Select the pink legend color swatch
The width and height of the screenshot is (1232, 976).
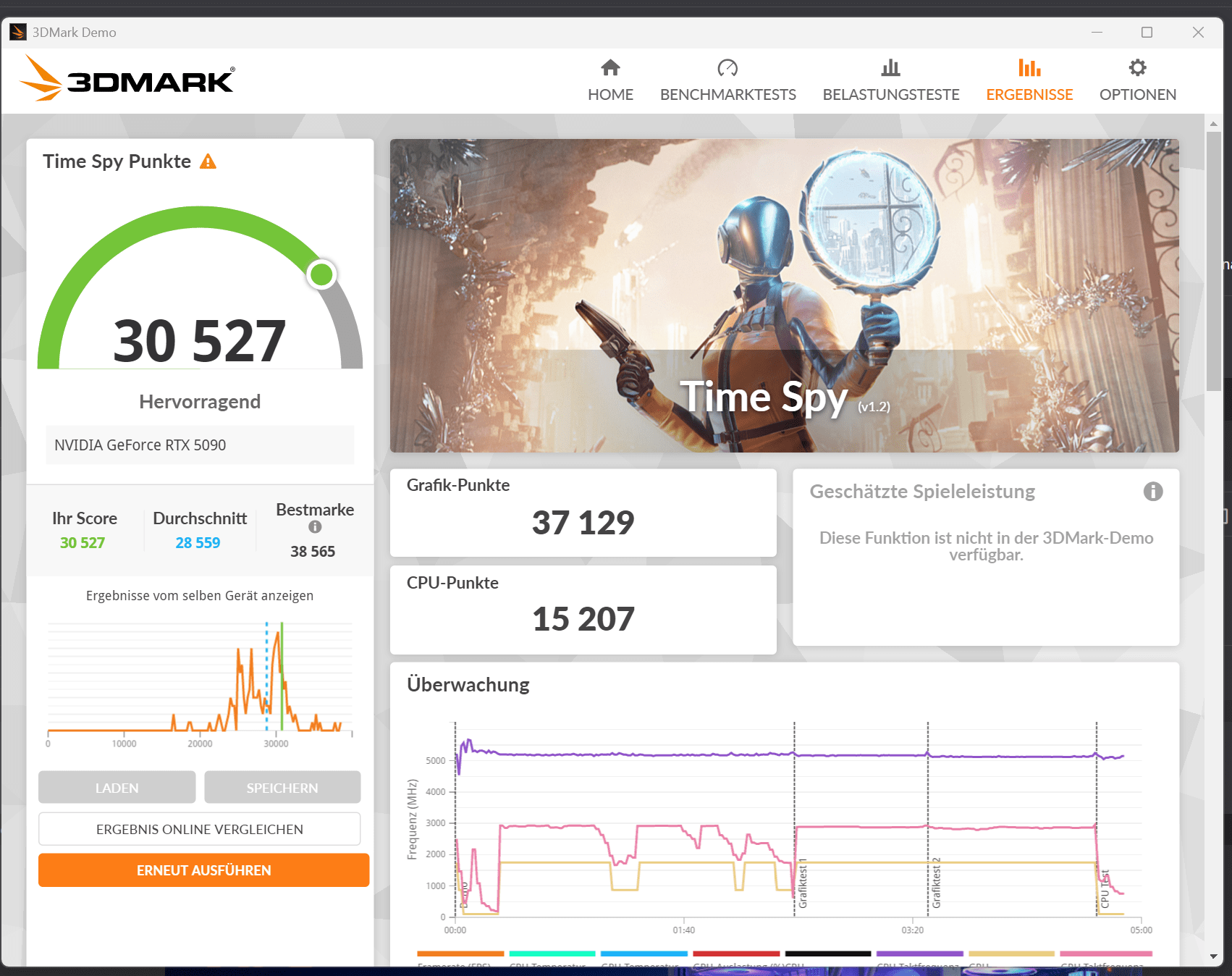click(x=1106, y=954)
